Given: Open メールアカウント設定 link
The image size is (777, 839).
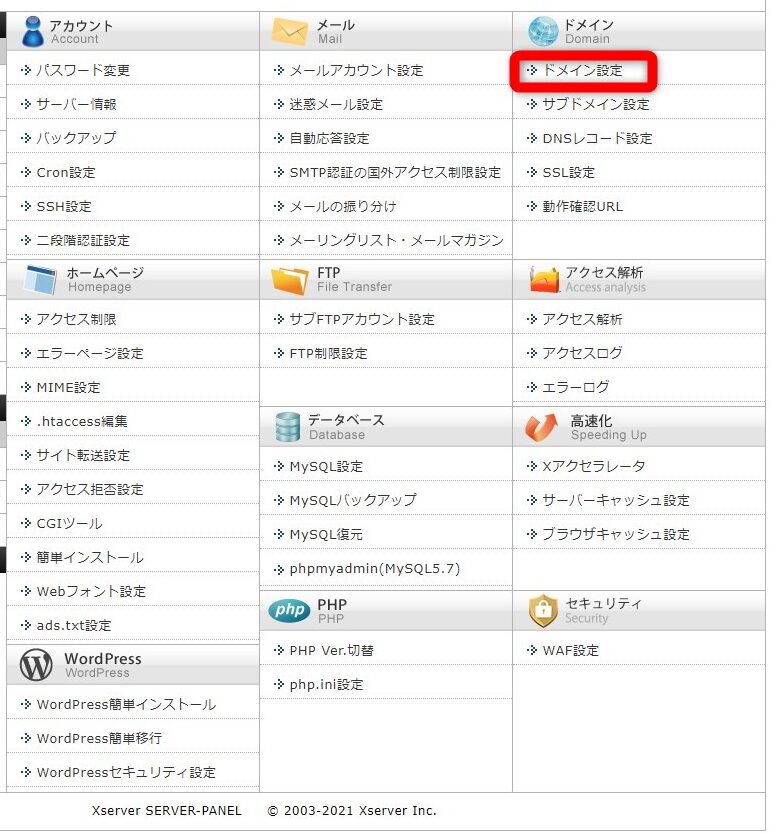Looking at the screenshot, I should coord(356,70).
